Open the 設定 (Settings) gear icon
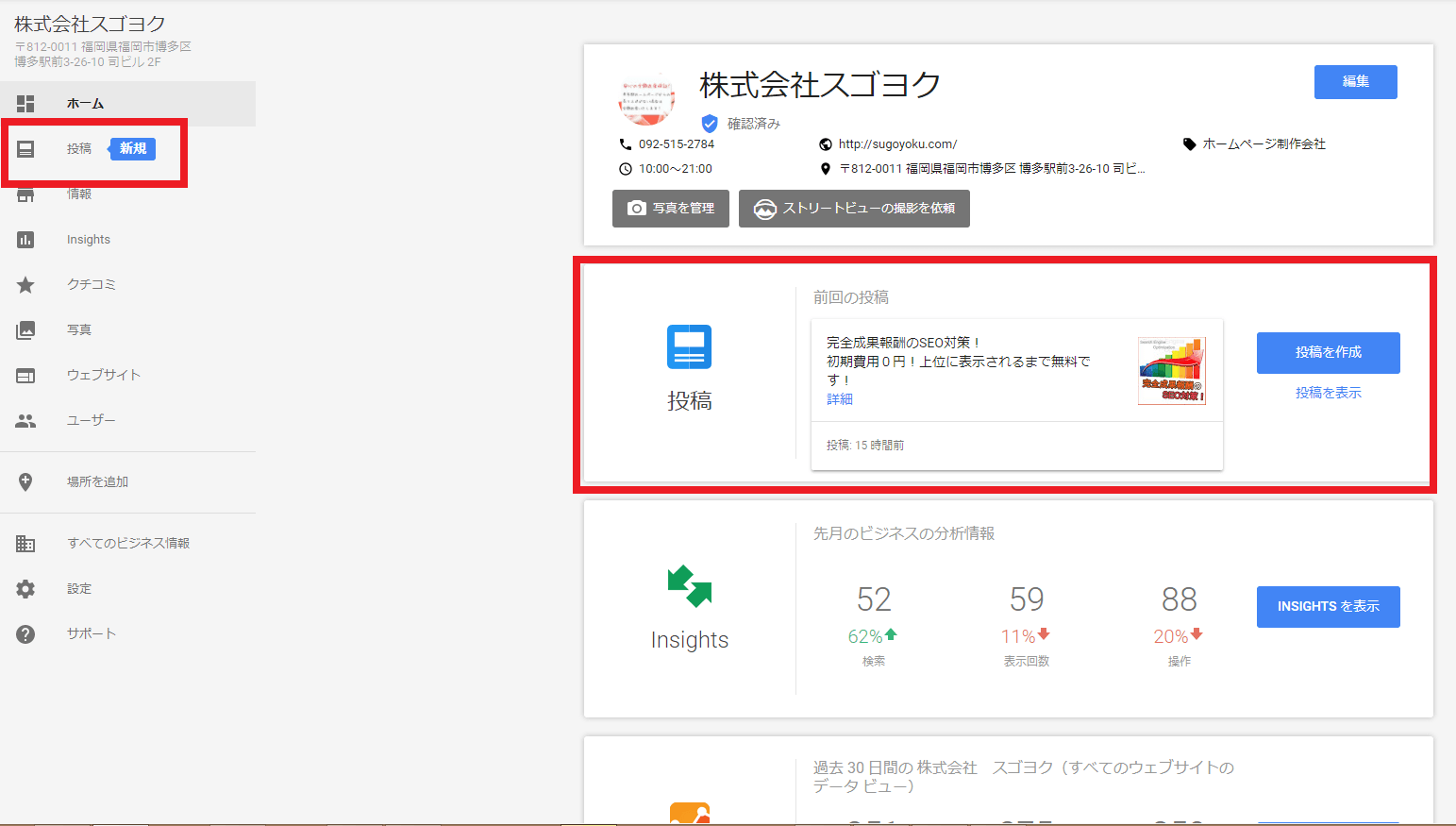Screen dimensions: 1456x826 click(x=25, y=587)
